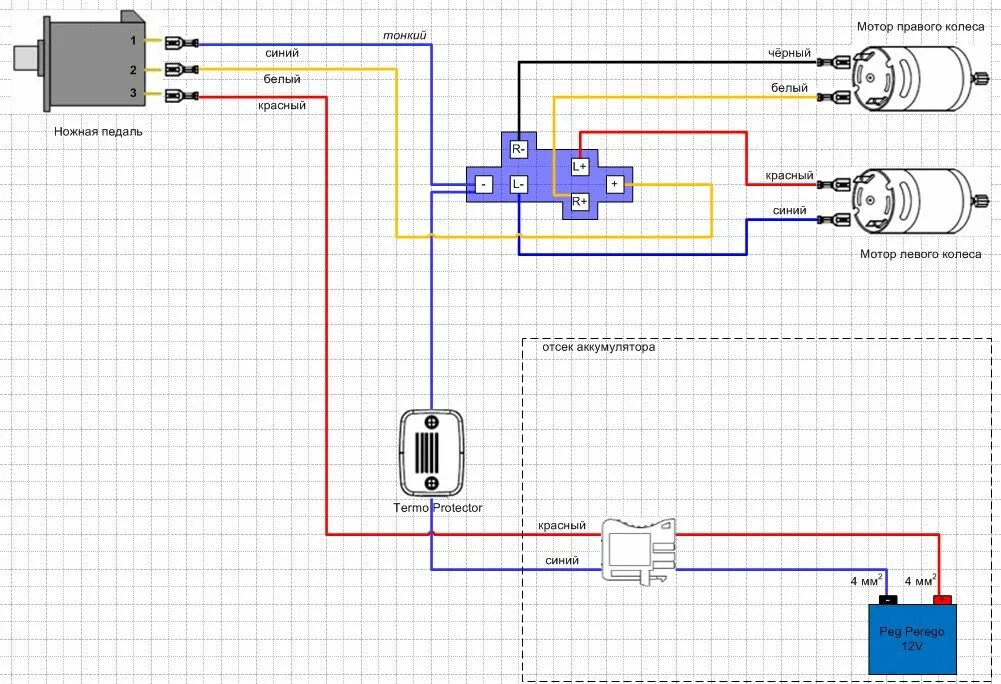This screenshot has width=1001, height=684.
Task: Select the L+ terminal on the junction block
Action: pos(580,167)
